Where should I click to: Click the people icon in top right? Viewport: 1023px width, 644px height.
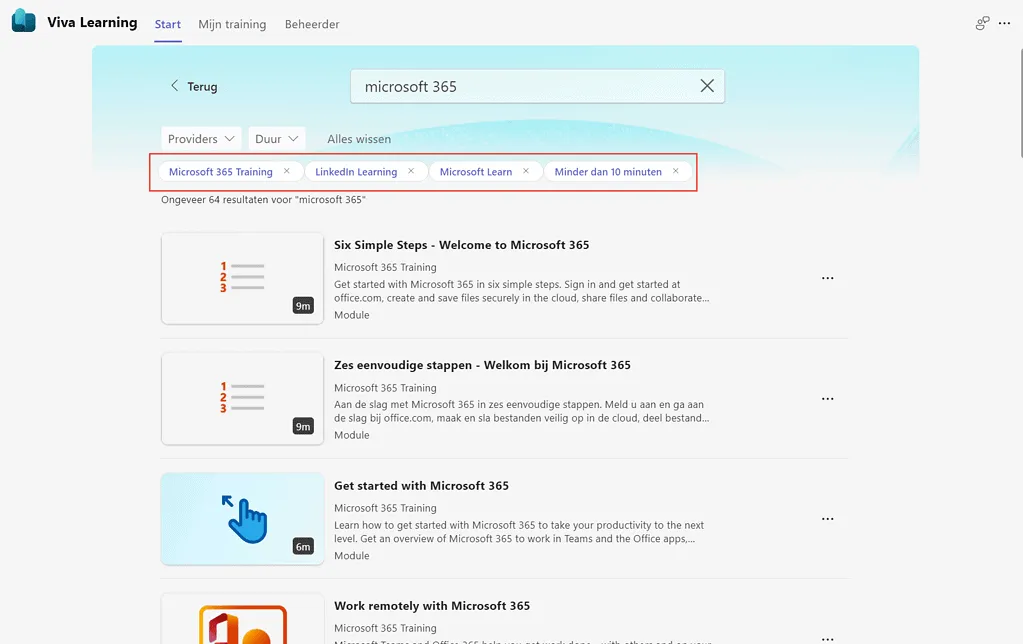click(x=982, y=24)
